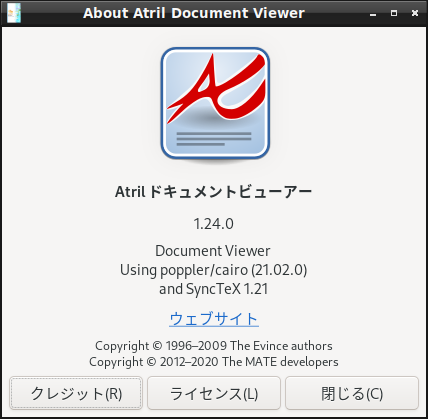The width and height of the screenshot is (428, 419).
Task: Click the MATE developers copyright line
Action: coord(214,362)
